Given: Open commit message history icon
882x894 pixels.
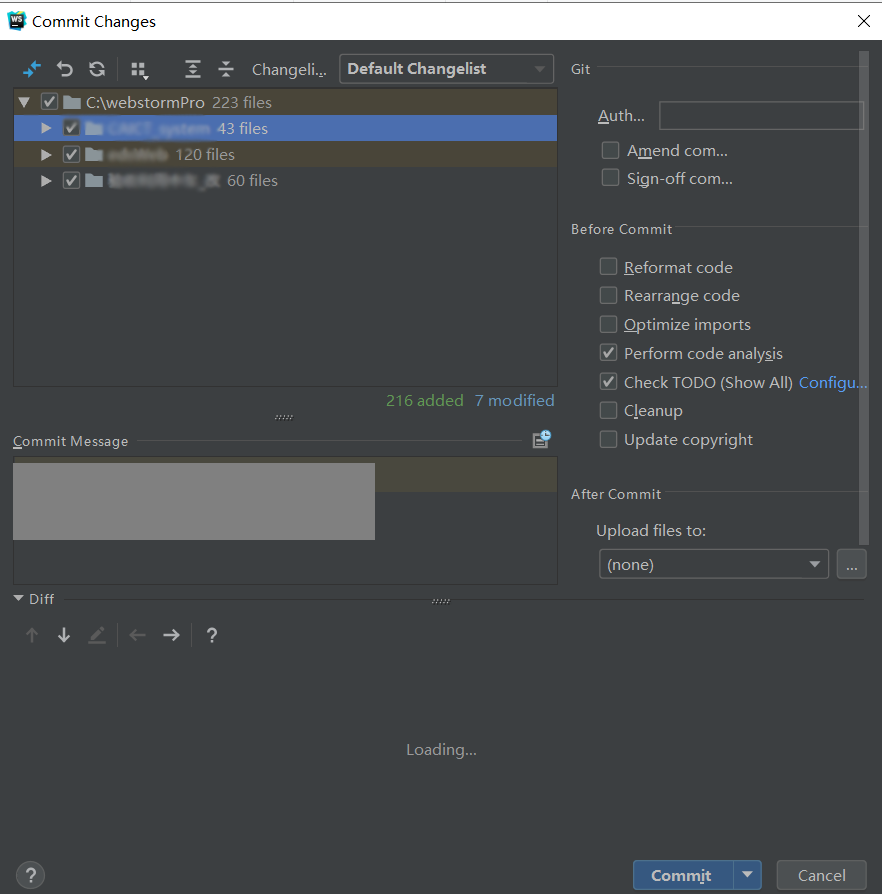Looking at the screenshot, I should pos(541,439).
